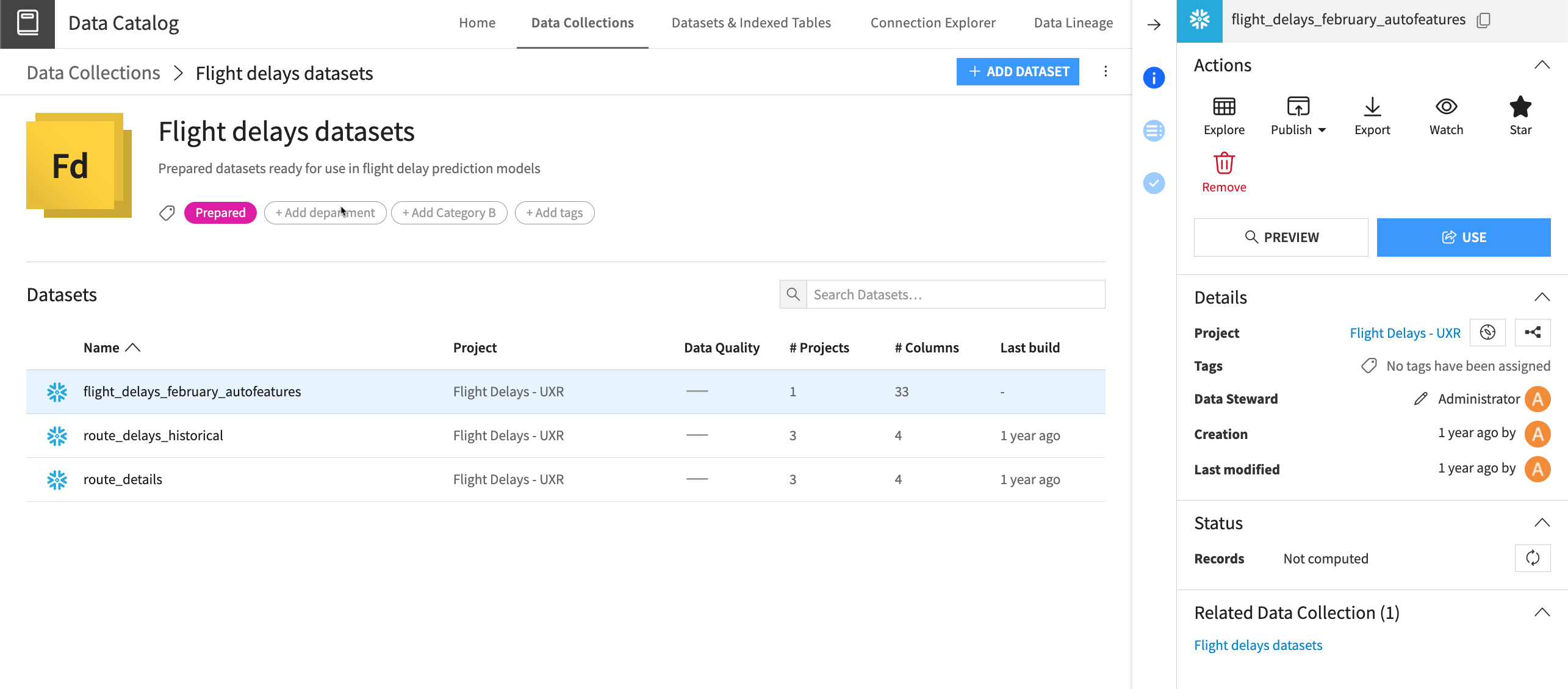Refresh the Records count
Screen dimensions: 1568x689
click(1533, 559)
